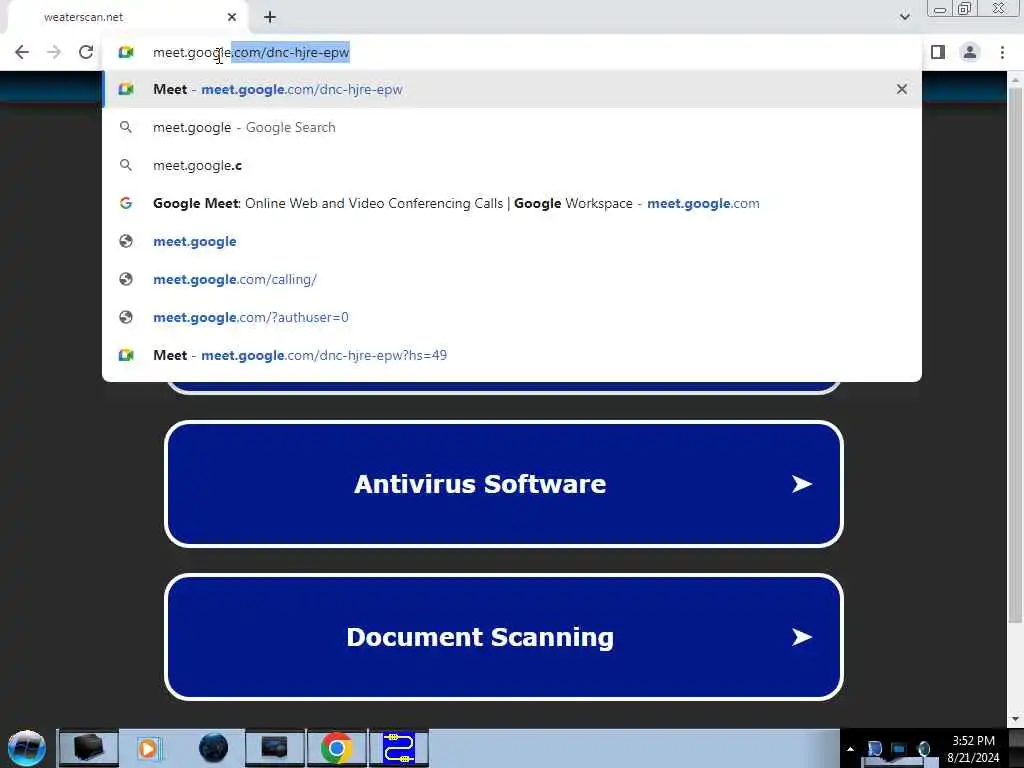Open the Windows Start menu

tap(27, 748)
